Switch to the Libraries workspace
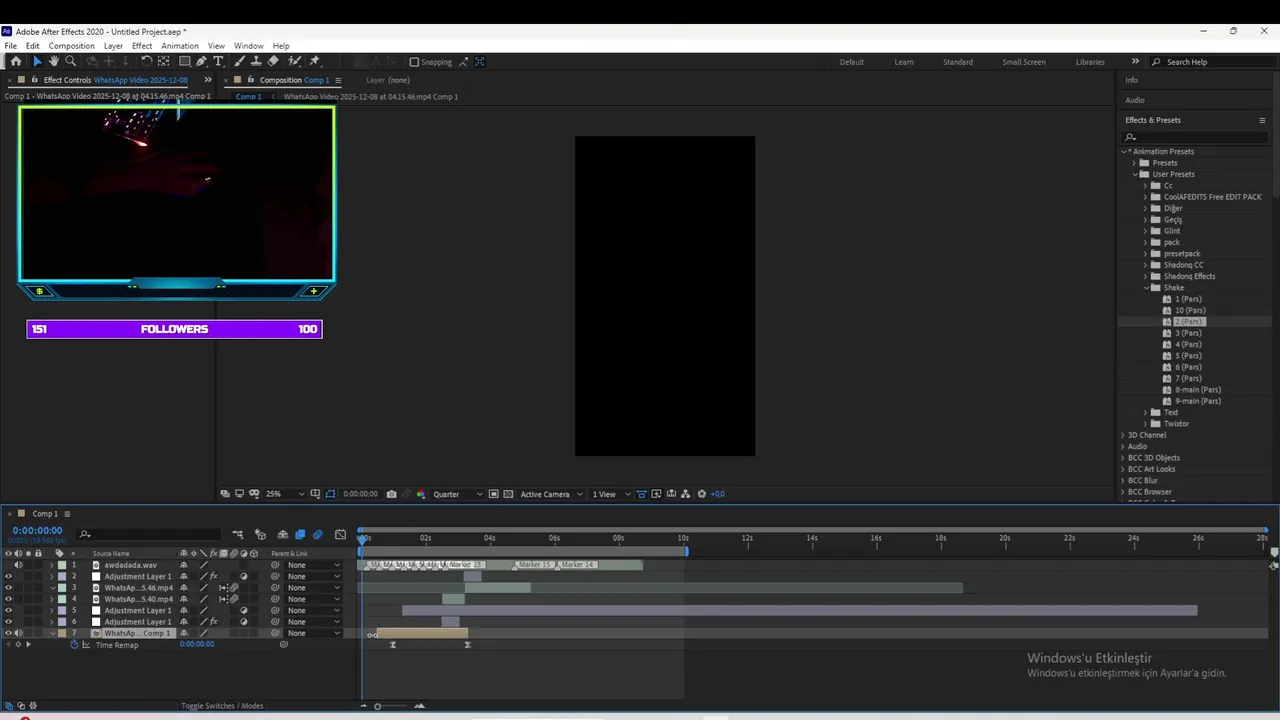Image resolution: width=1280 pixels, height=720 pixels. pyautogui.click(x=1090, y=62)
